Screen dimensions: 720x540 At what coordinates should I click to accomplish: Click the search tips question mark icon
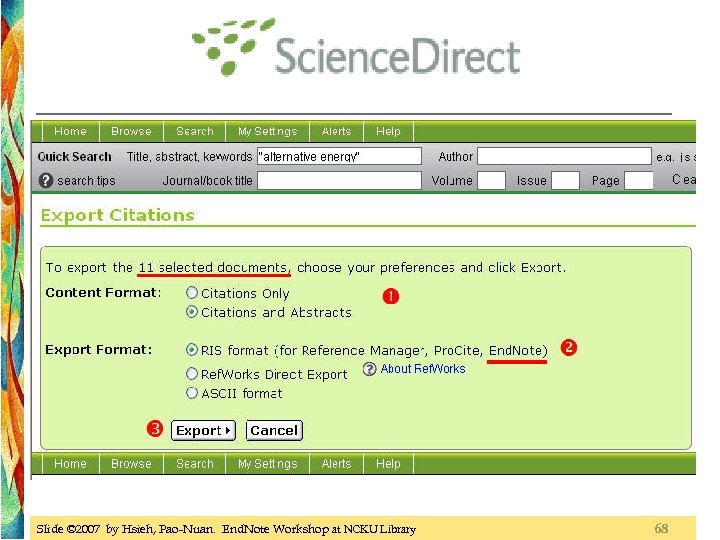[x=45, y=180]
